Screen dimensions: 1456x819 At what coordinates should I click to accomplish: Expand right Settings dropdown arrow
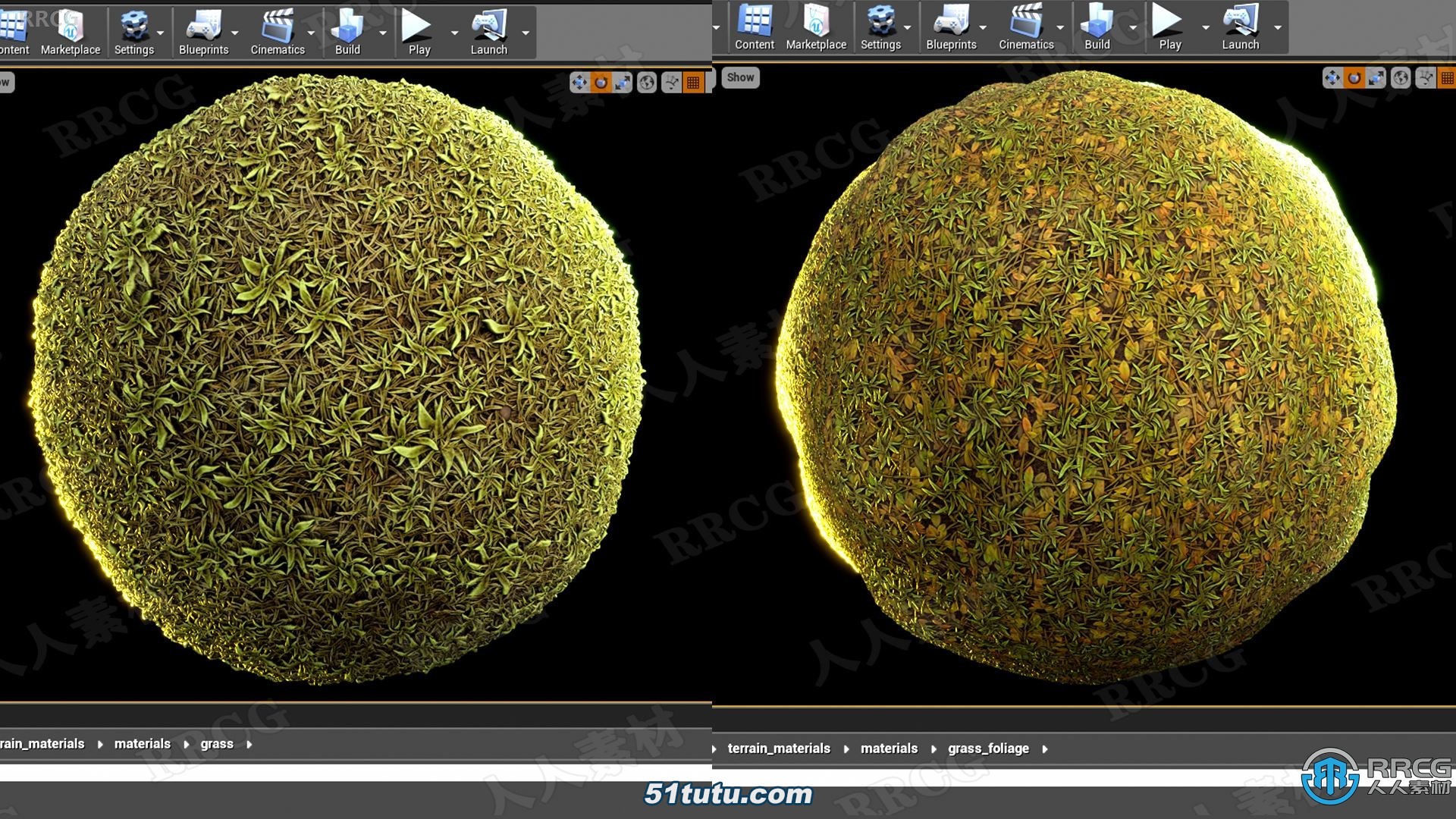908,28
